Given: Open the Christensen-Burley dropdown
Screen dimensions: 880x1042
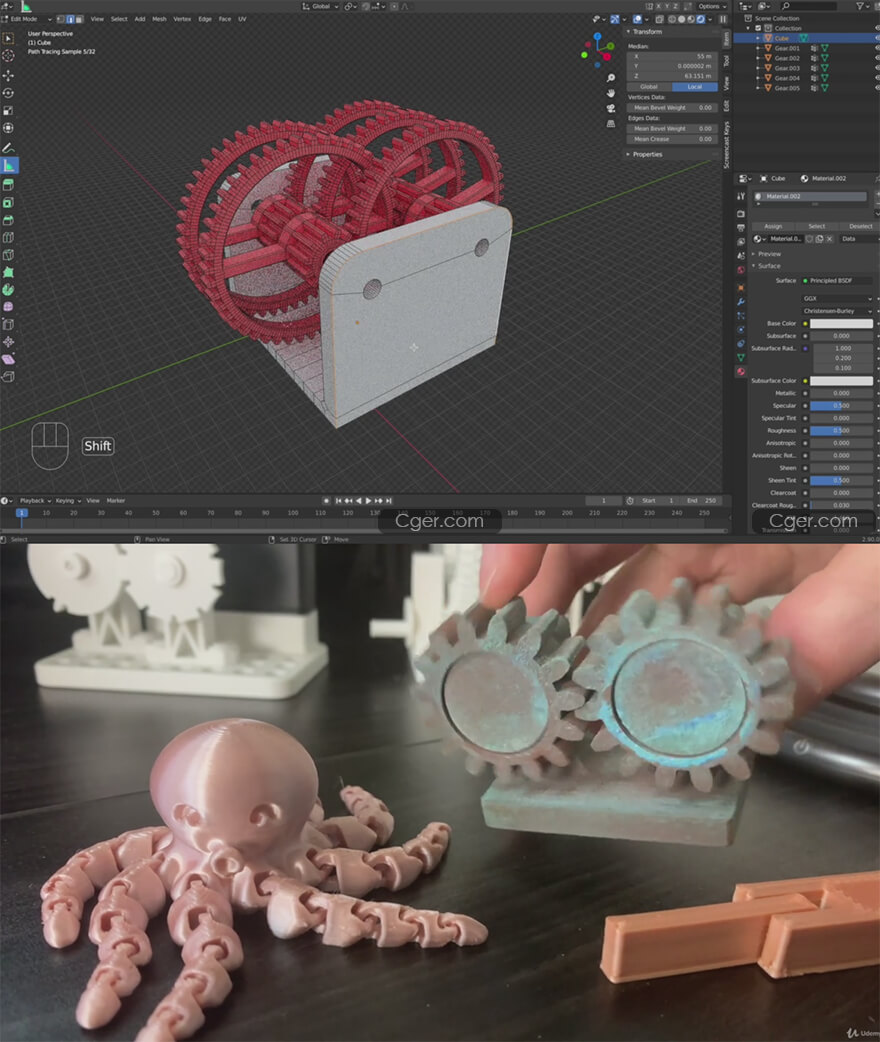Looking at the screenshot, I should [837, 311].
